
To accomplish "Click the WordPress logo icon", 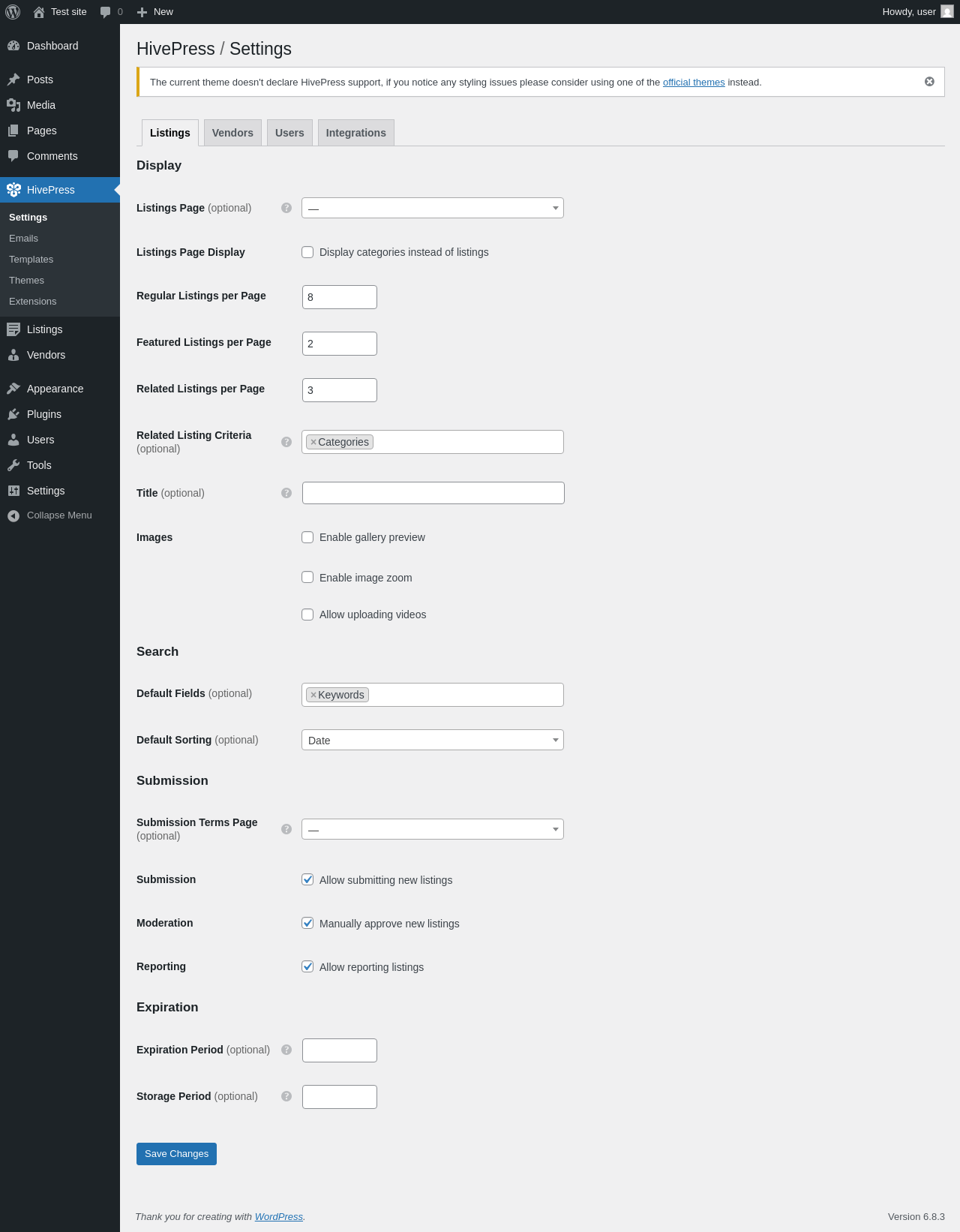I will (13, 12).
